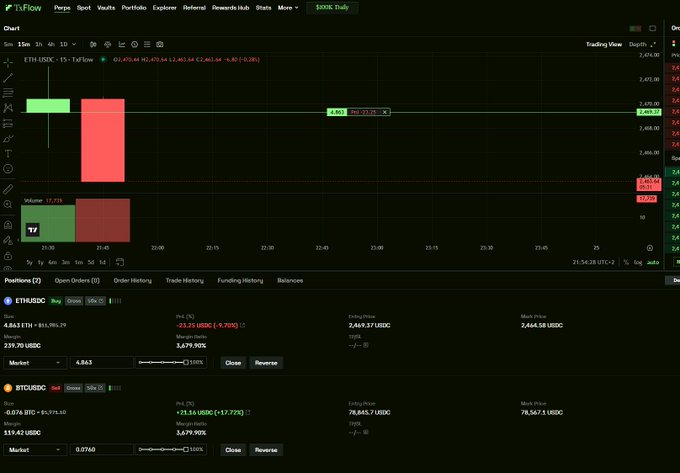Open go-to-date calendar icon
The image size is (680, 473).
pyautogui.click(x=120, y=262)
